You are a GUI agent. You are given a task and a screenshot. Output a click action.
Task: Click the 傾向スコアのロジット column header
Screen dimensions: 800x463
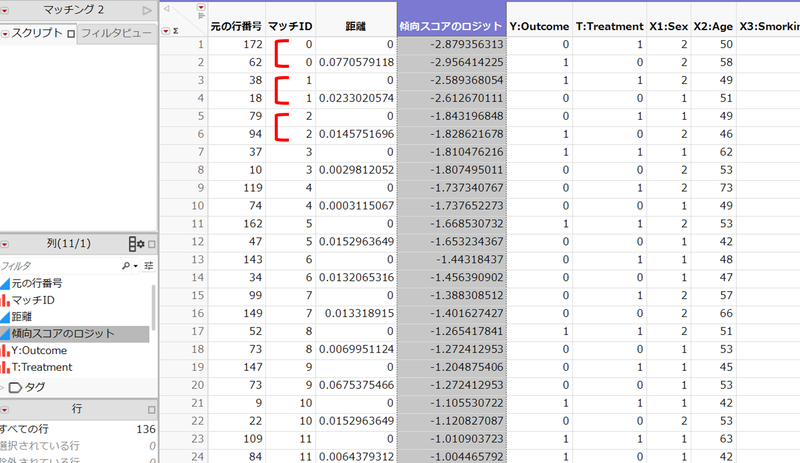[x=452, y=27]
